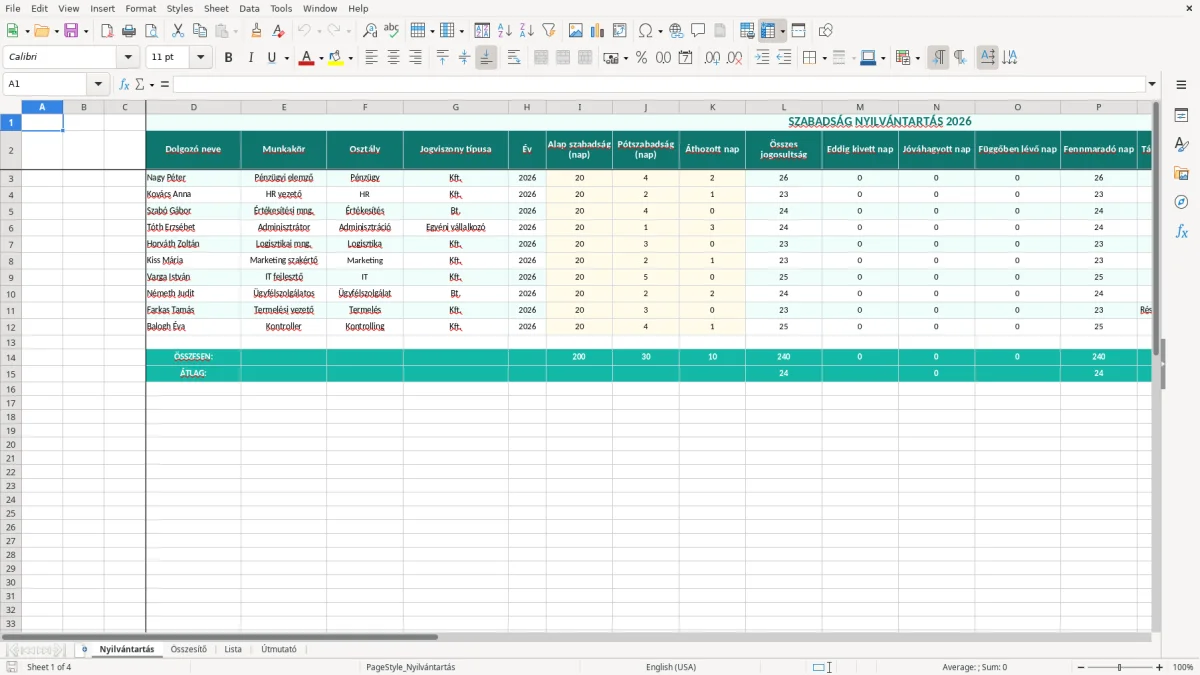Open the Data menu
Image resolution: width=1200 pixels, height=675 pixels.
pos(249,8)
